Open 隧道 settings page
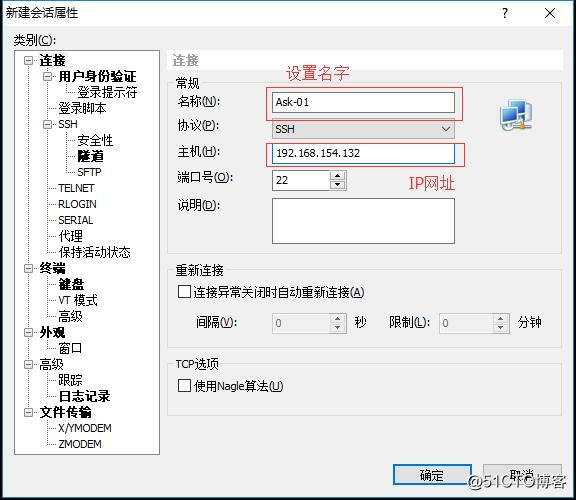This screenshot has height=500, width=576. [90, 156]
